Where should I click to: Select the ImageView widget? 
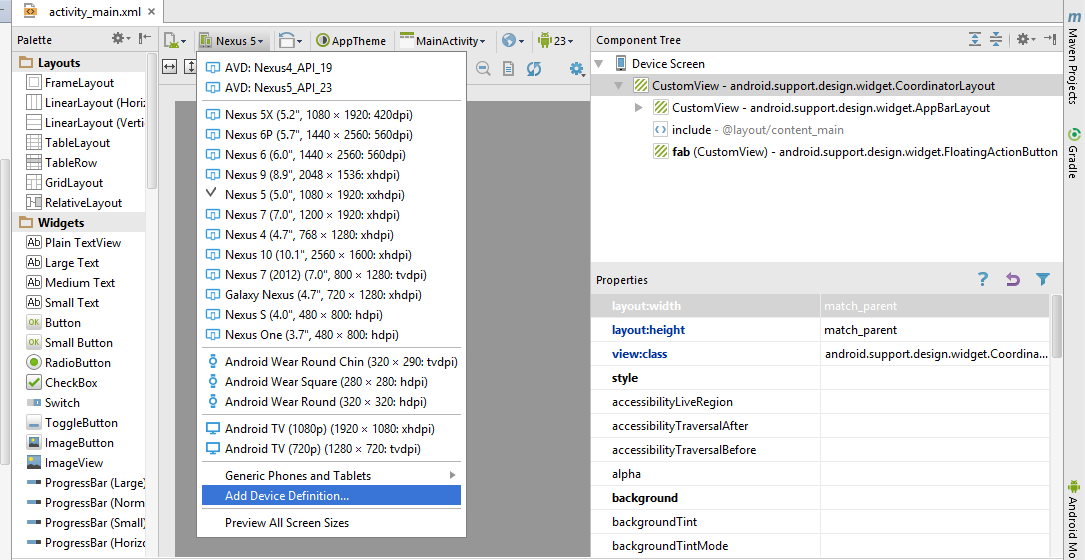74,463
